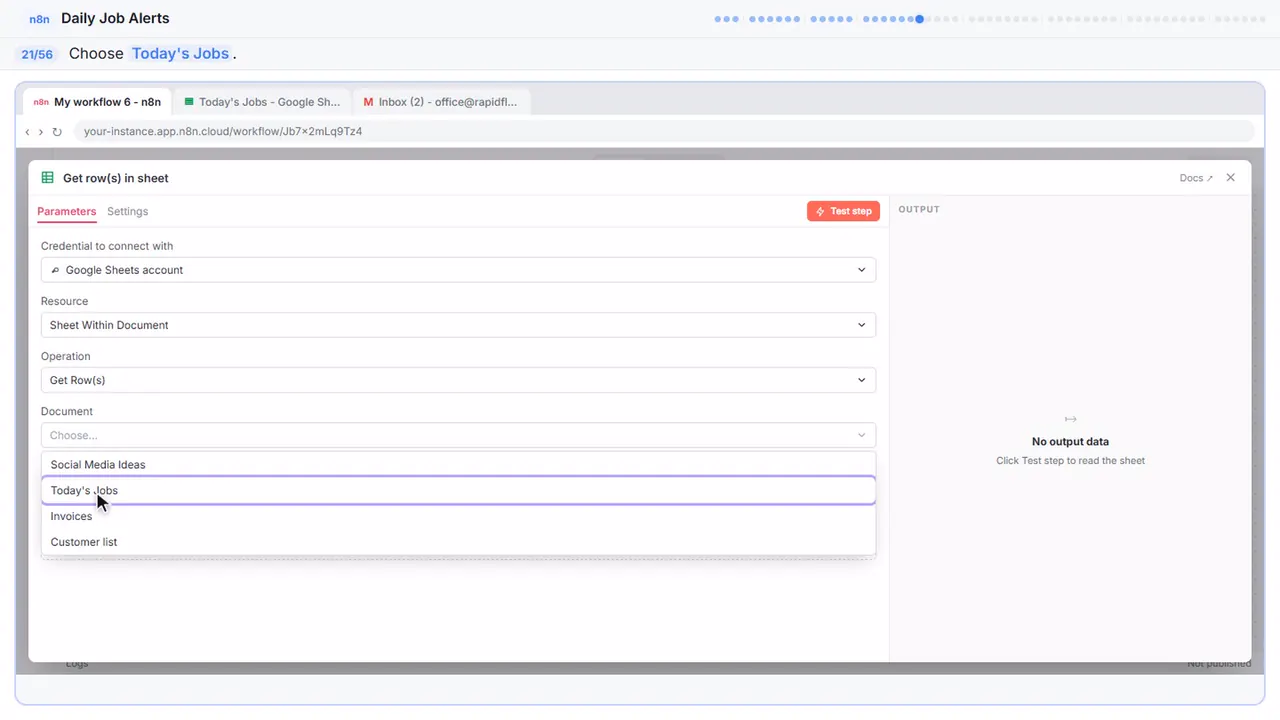Click the Daily Job Alerts title
The image size is (1280, 720).
[115, 18]
